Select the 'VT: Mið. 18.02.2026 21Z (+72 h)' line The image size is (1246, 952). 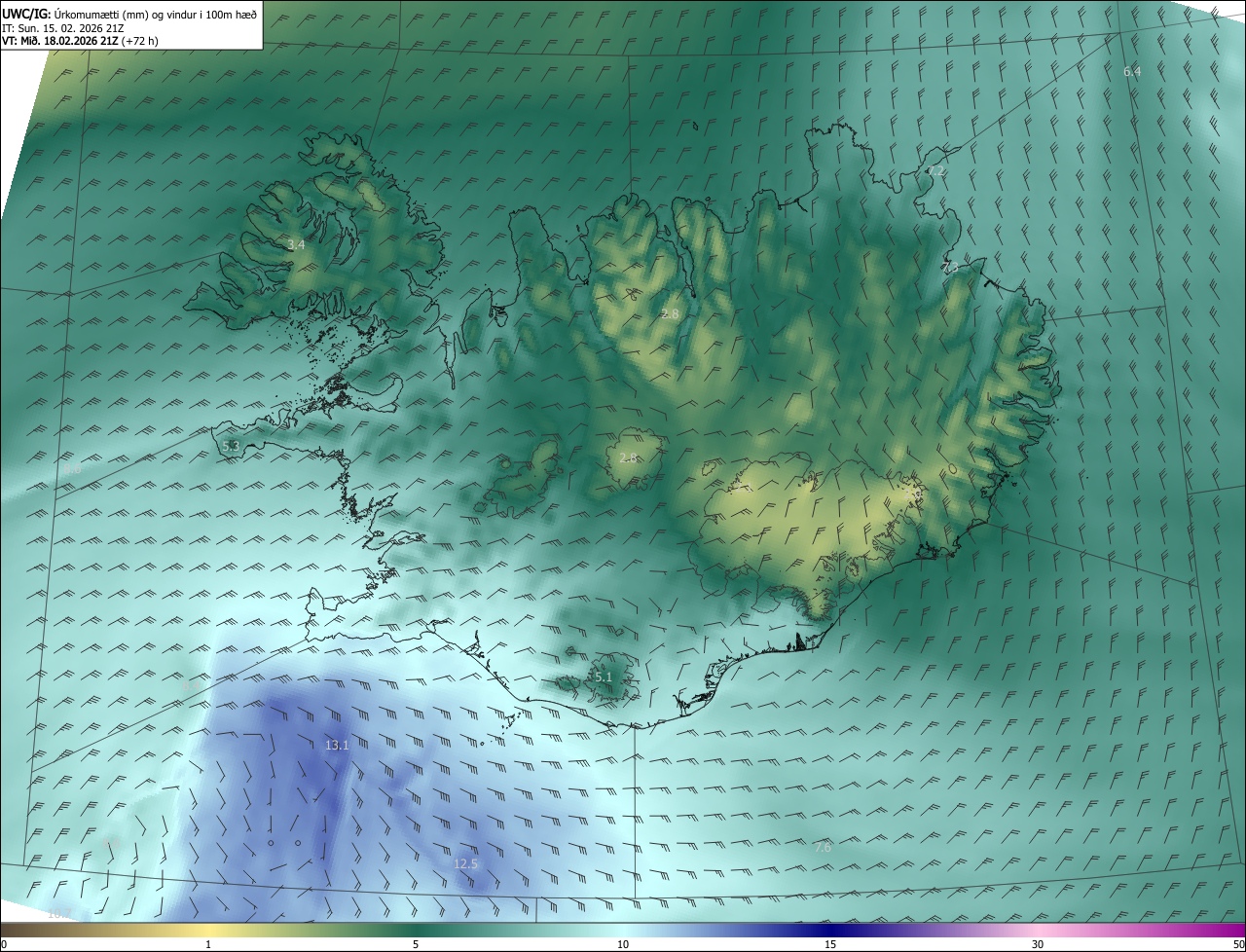coord(80,41)
